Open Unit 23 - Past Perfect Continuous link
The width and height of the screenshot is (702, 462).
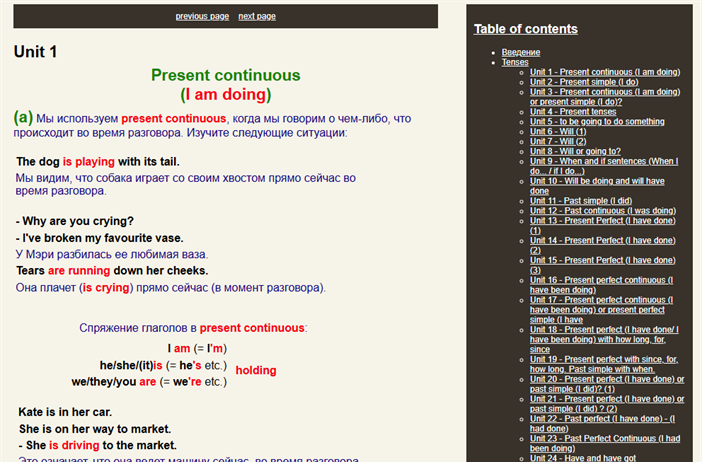[605, 443]
